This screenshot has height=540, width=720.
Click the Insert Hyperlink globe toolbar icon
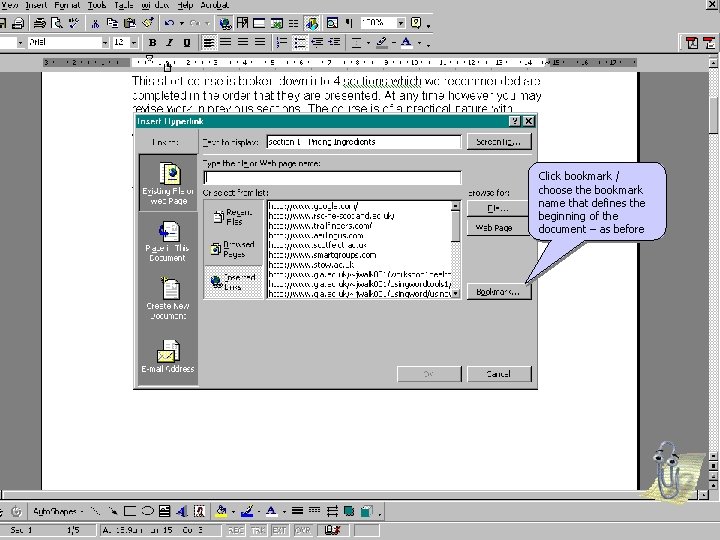pyautogui.click(x=225, y=22)
